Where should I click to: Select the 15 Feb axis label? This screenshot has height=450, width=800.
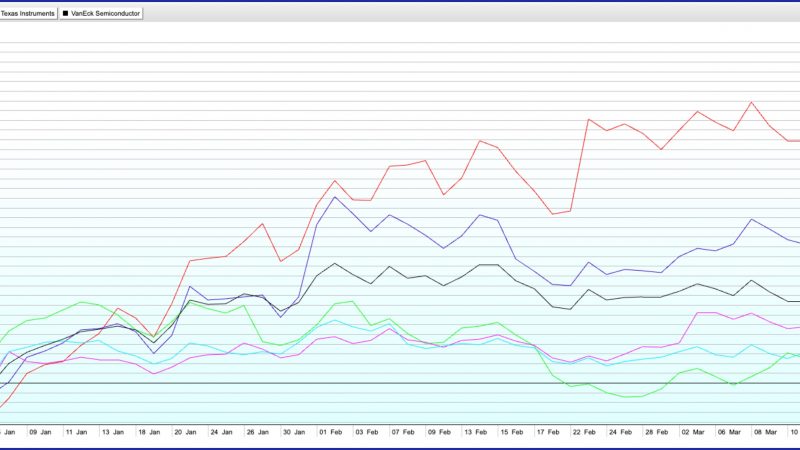pyautogui.click(x=512, y=432)
